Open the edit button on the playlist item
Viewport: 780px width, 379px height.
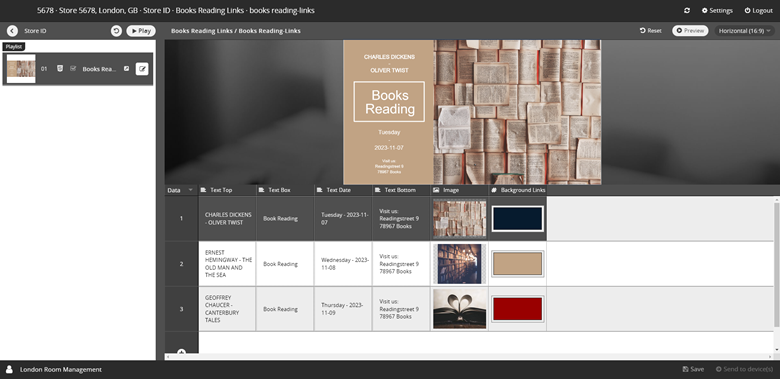point(142,69)
